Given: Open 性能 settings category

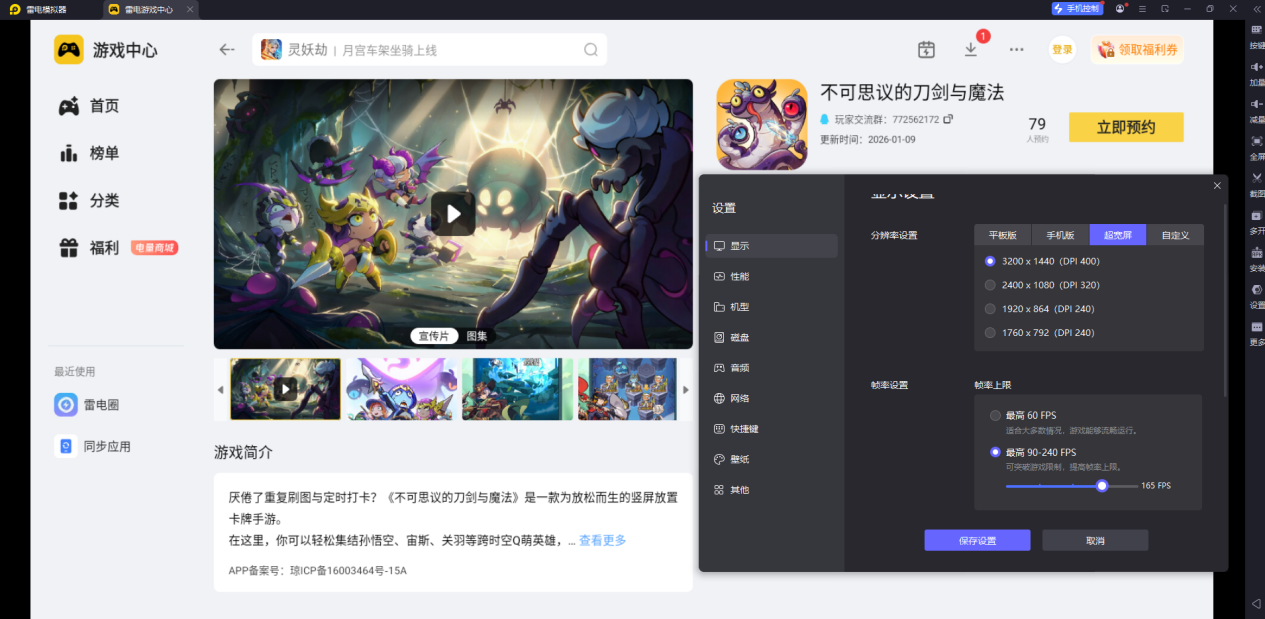Looking at the screenshot, I should point(772,276).
